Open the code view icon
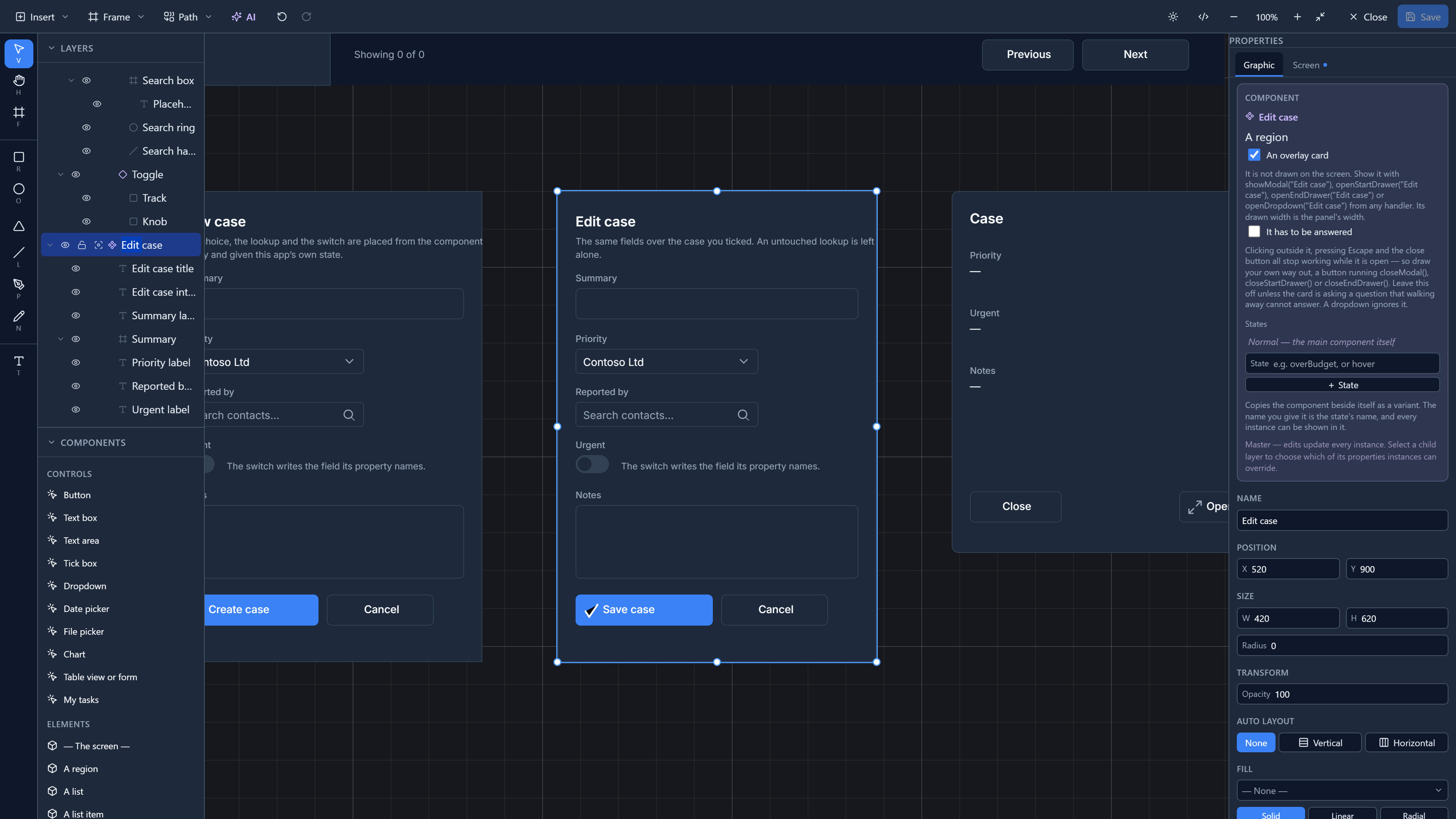The width and height of the screenshot is (1456, 819). [1203, 17]
